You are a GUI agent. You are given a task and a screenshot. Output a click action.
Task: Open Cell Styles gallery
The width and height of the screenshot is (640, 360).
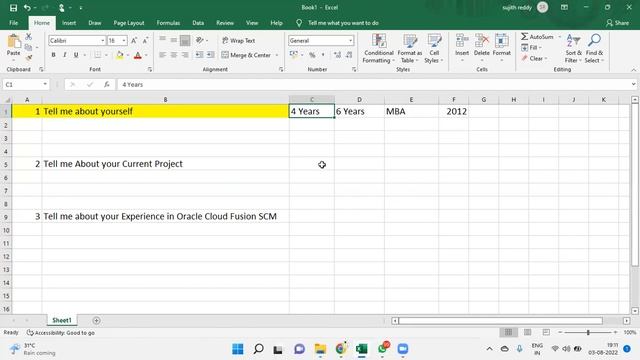[x=434, y=49]
